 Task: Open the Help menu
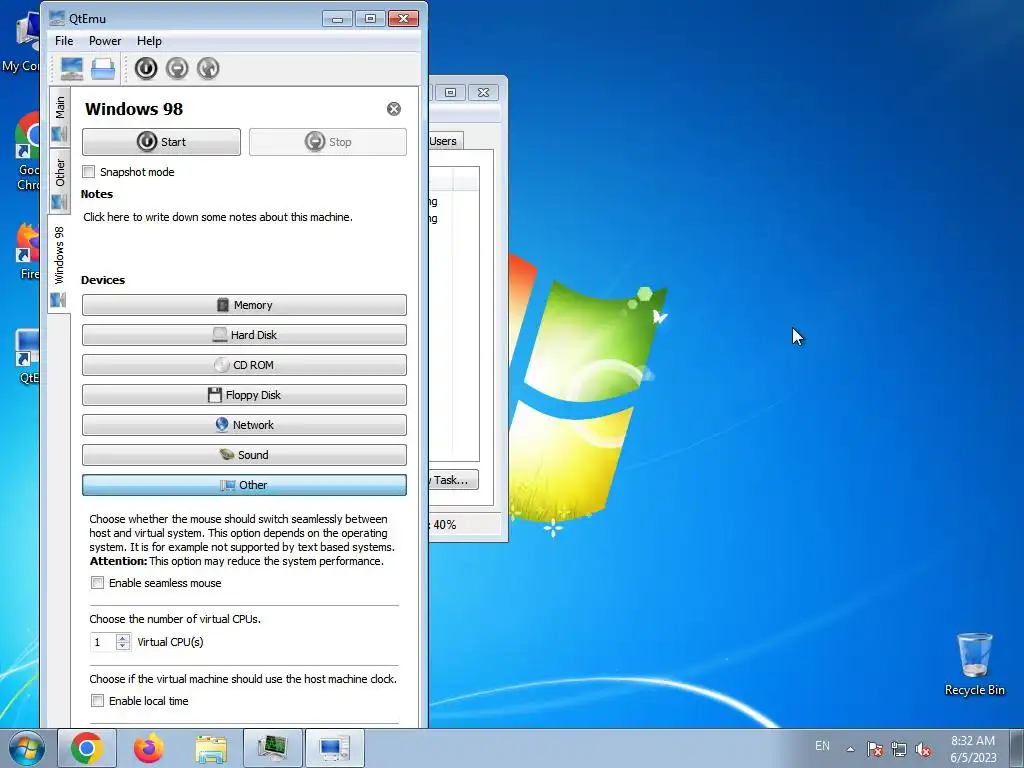149,40
